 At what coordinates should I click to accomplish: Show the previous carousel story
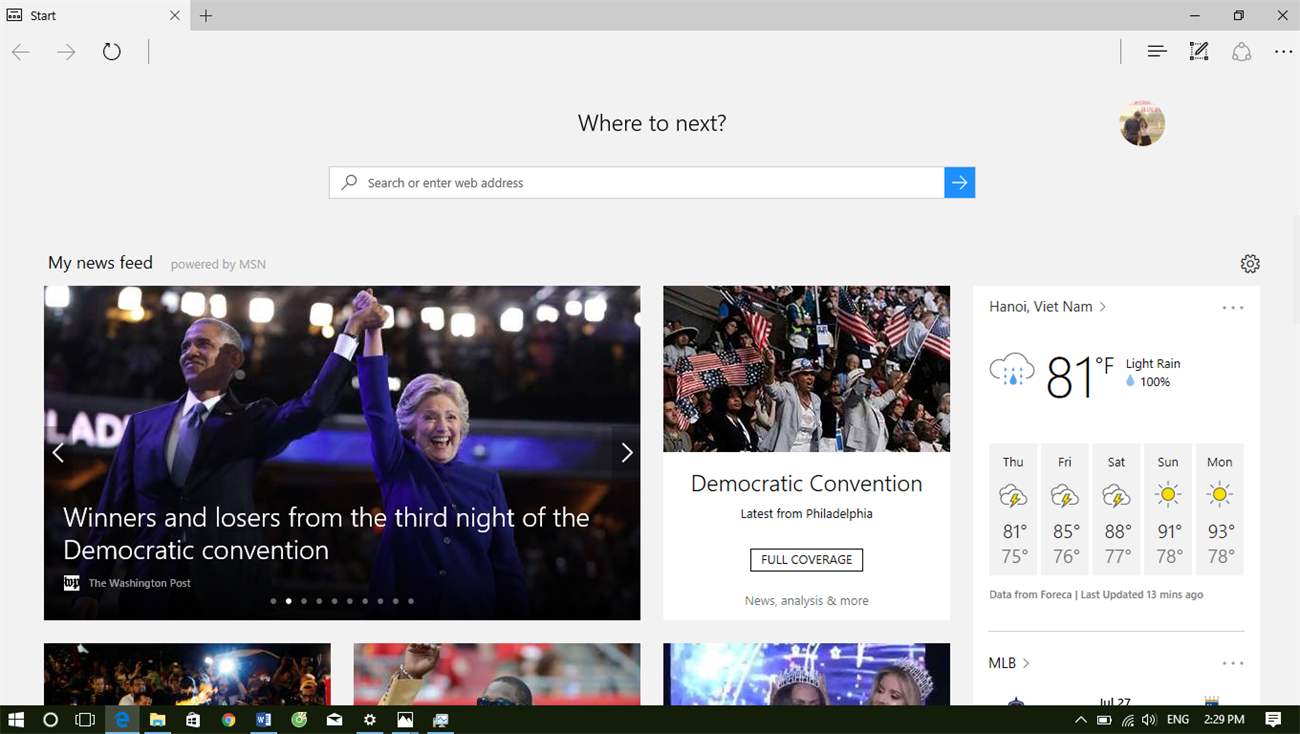58,453
